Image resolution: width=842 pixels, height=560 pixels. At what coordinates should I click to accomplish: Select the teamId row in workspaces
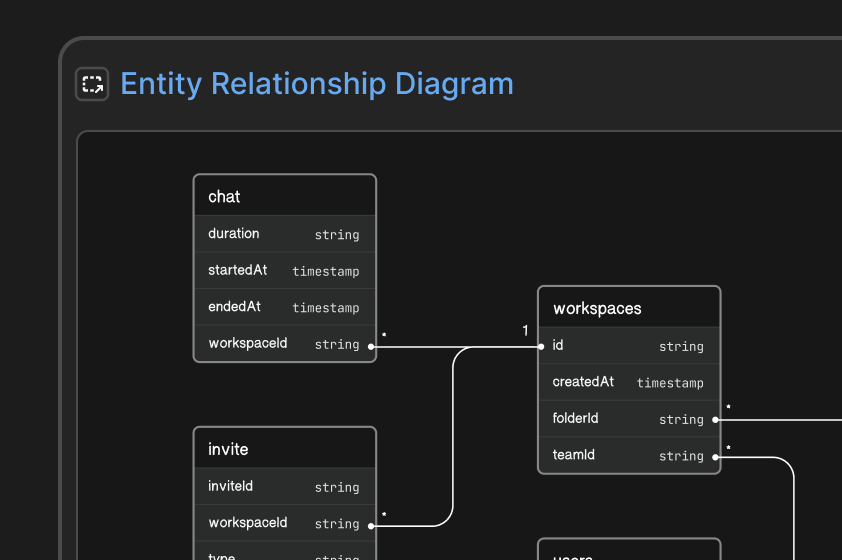pyautogui.click(x=629, y=455)
